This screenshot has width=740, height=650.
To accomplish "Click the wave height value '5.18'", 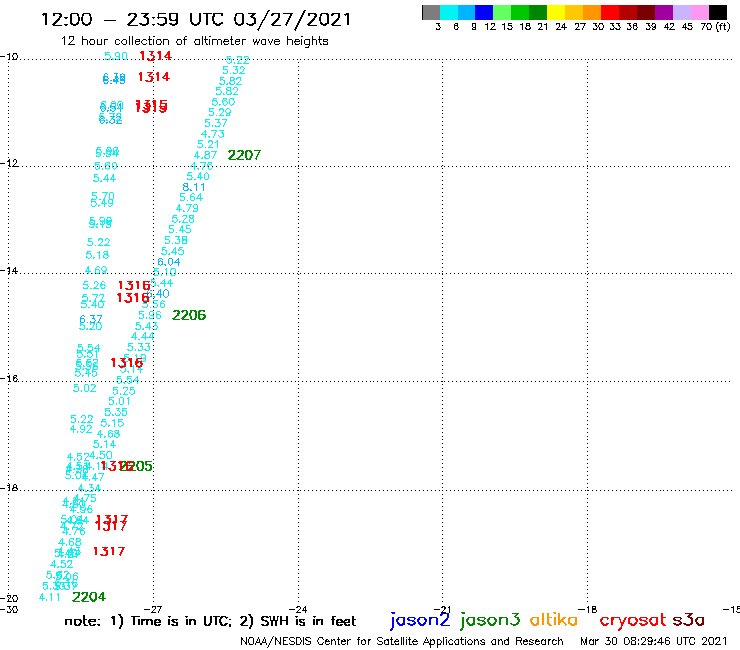I will pyautogui.click(x=97, y=255).
